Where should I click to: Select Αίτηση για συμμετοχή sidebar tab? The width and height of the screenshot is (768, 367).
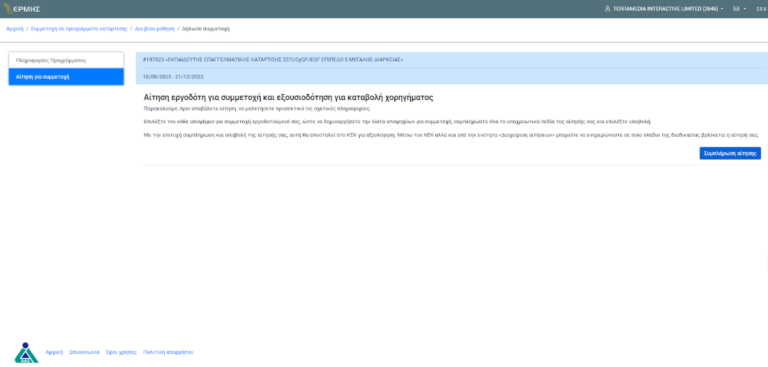pos(66,77)
